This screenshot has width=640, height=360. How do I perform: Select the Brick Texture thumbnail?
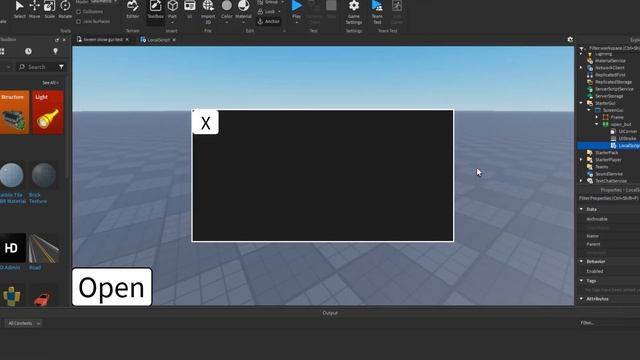click(x=44, y=176)
